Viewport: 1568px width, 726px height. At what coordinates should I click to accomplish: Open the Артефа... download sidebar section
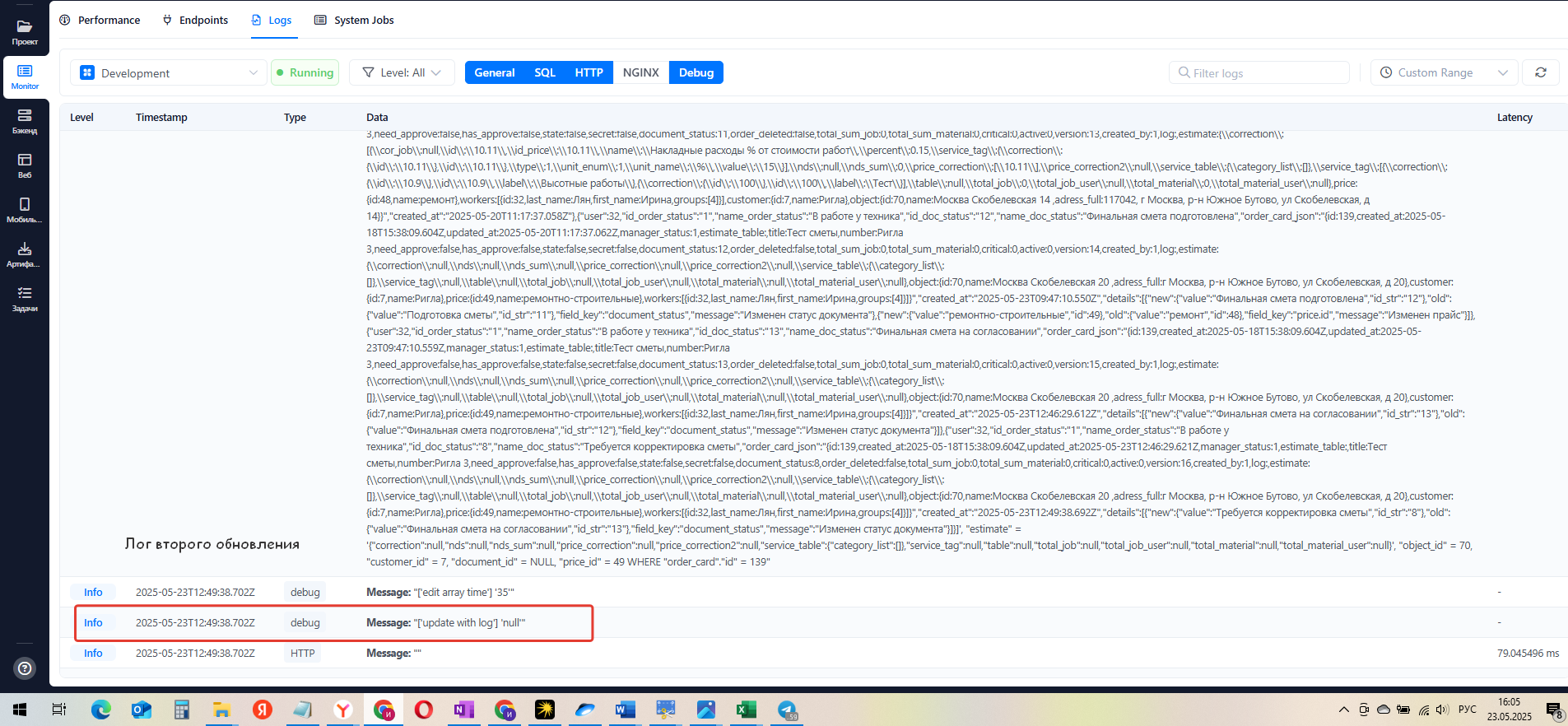[25, 254]
